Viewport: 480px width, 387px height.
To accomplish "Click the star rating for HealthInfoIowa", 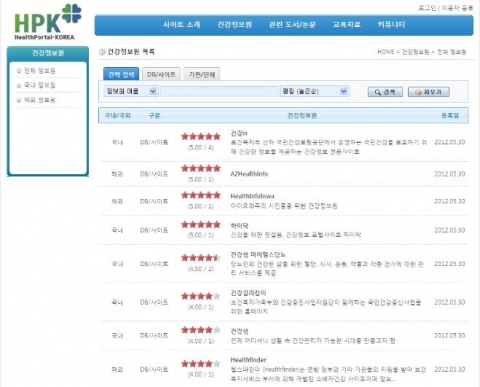I will 201,195.
